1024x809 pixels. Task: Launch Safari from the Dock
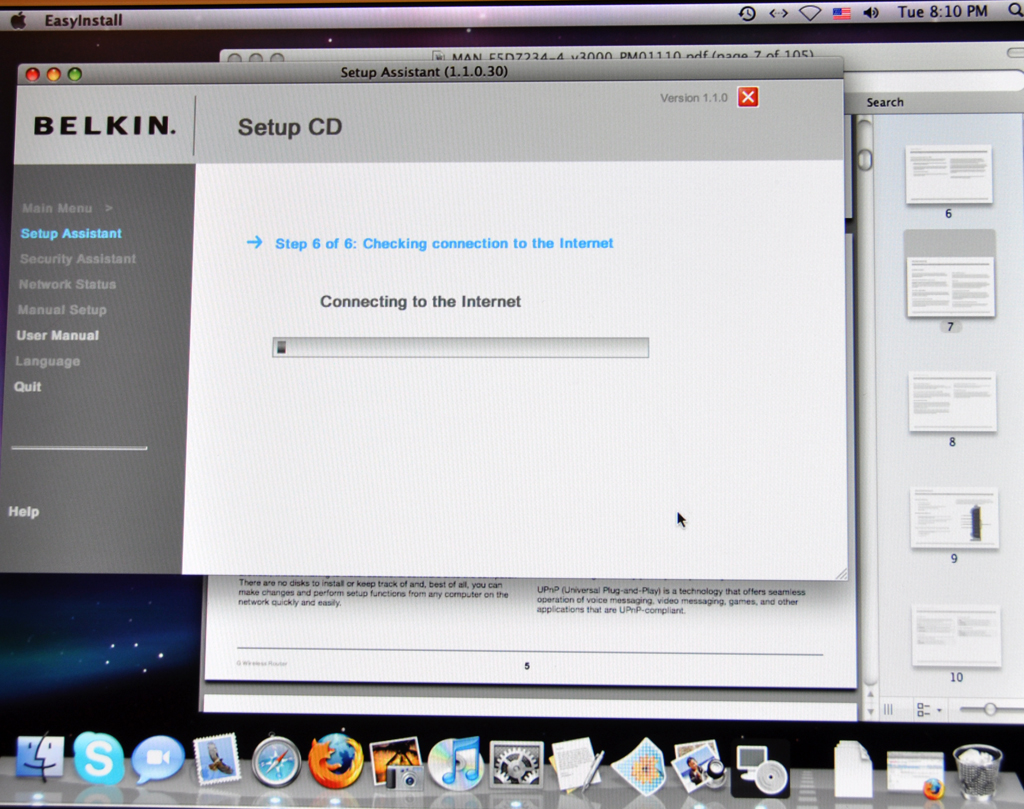pos(276,760)
